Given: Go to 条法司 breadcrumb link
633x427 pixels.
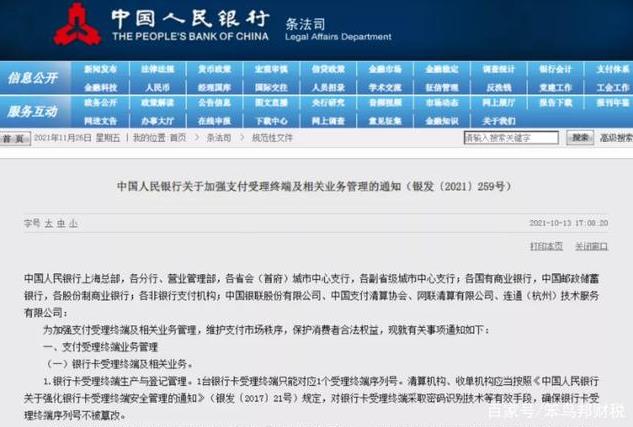Looking at the screenshot, I should (x=219, y=138).
